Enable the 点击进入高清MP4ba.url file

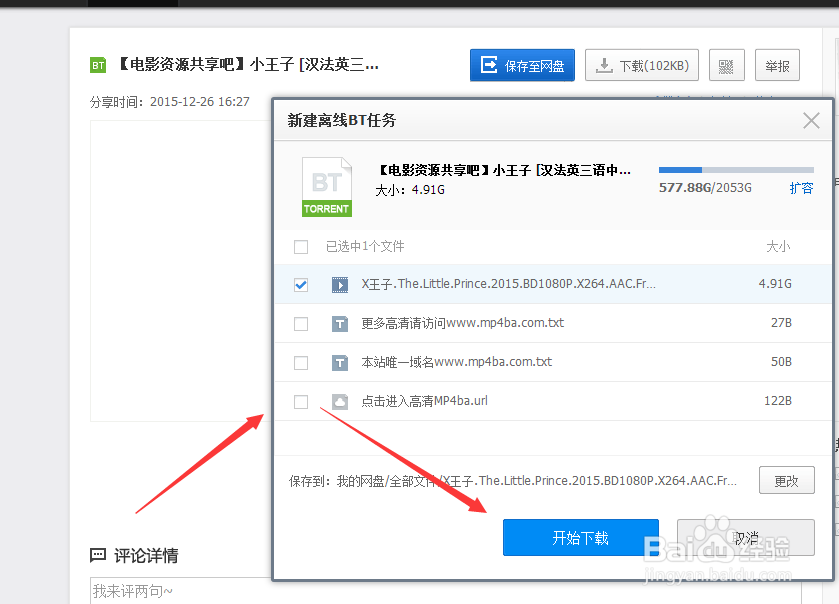pyautogui.click(x=301, y=401)
